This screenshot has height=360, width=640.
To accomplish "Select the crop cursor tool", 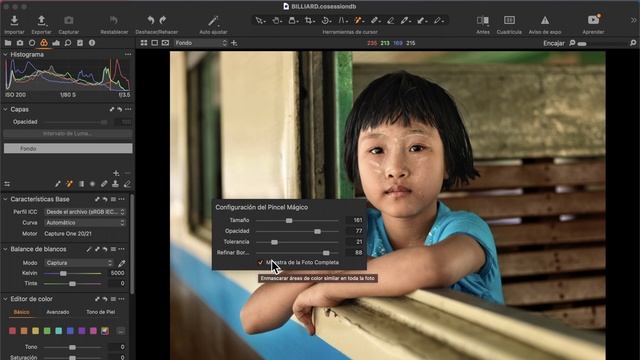I will tap(309, 20).
